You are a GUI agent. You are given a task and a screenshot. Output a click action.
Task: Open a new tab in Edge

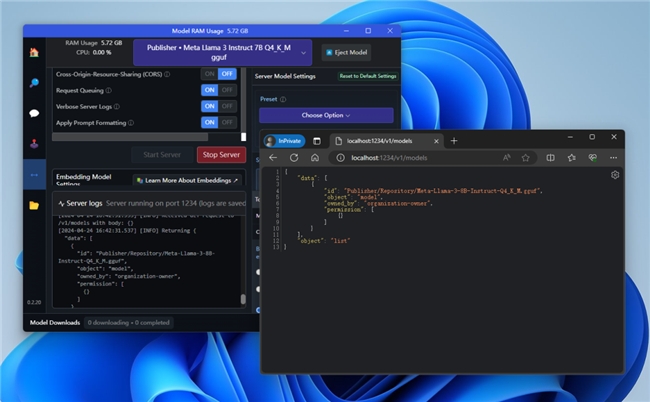pos(454,141)
